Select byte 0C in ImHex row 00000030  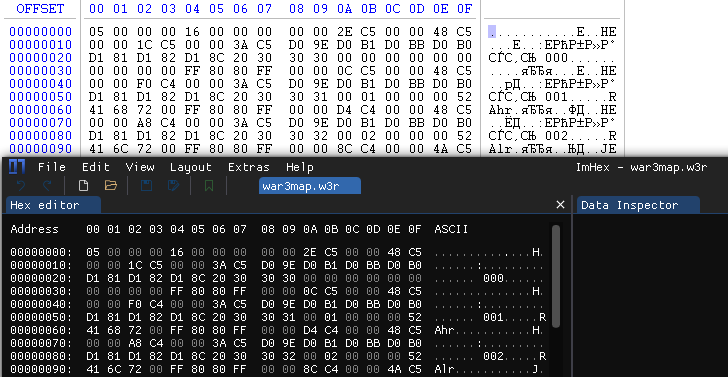pos(309,292)
